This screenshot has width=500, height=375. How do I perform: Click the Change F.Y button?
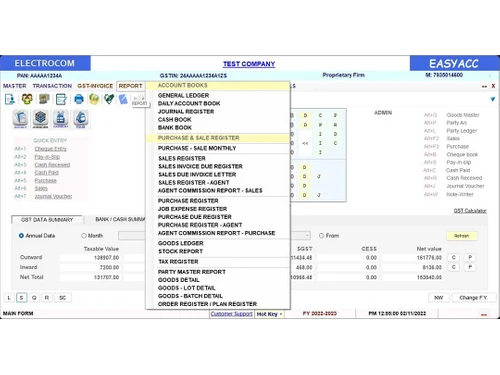[x=473, y=298]
